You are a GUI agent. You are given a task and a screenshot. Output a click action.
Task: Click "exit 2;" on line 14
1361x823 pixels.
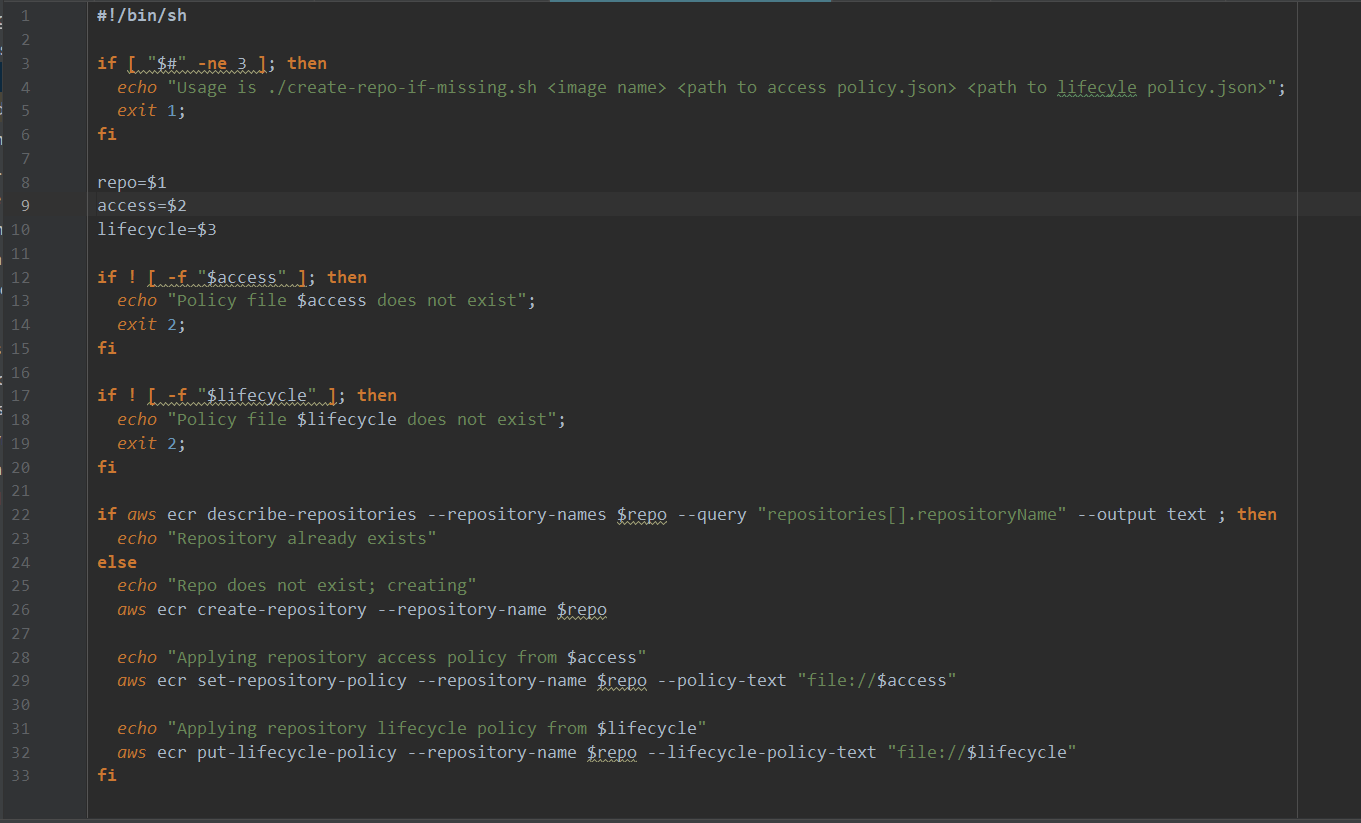point(152,325)
